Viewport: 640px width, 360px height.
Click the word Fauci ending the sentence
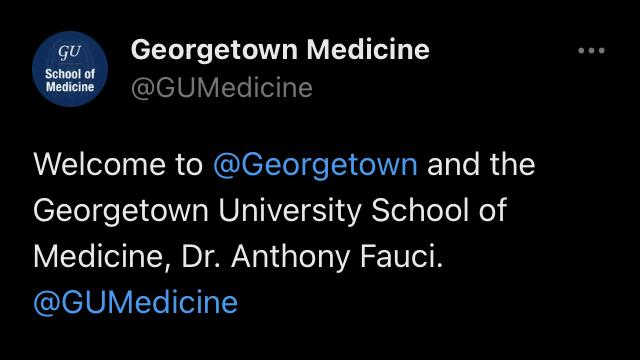tap(401, 257)
